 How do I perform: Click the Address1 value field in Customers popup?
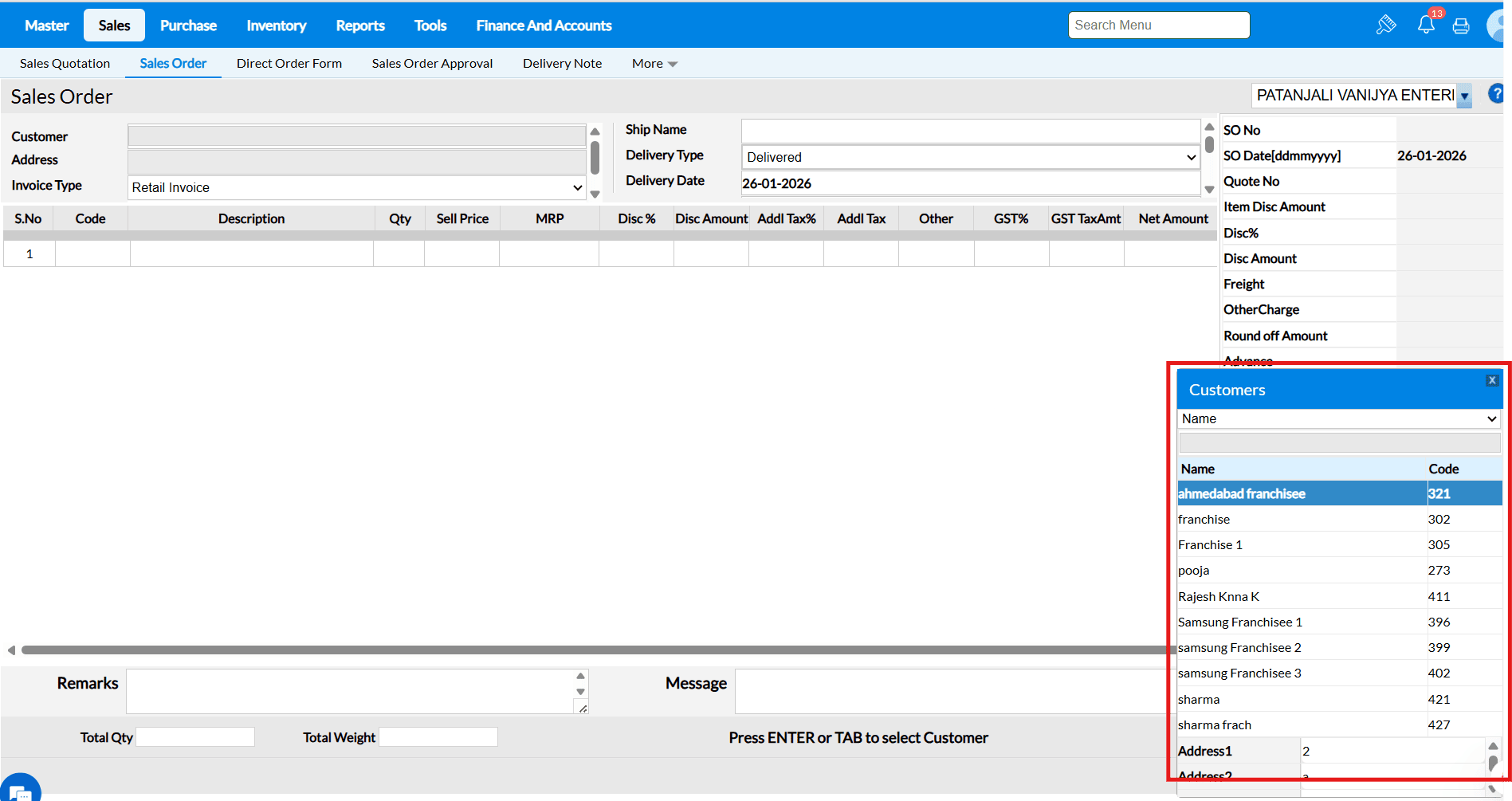coord(1392,751)
